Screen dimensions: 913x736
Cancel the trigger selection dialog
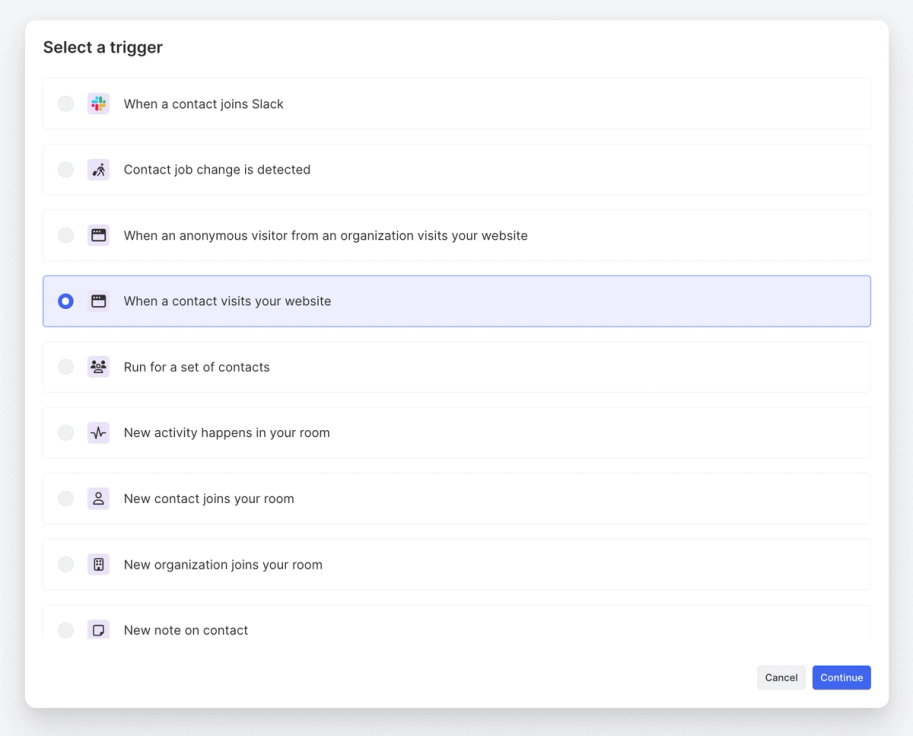tap(781, 678)
